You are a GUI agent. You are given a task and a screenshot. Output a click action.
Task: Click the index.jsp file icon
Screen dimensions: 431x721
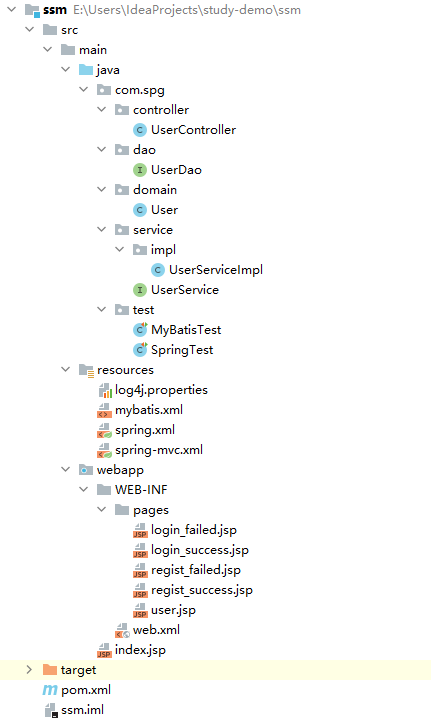pyautogui.click(x=104, y=650)
